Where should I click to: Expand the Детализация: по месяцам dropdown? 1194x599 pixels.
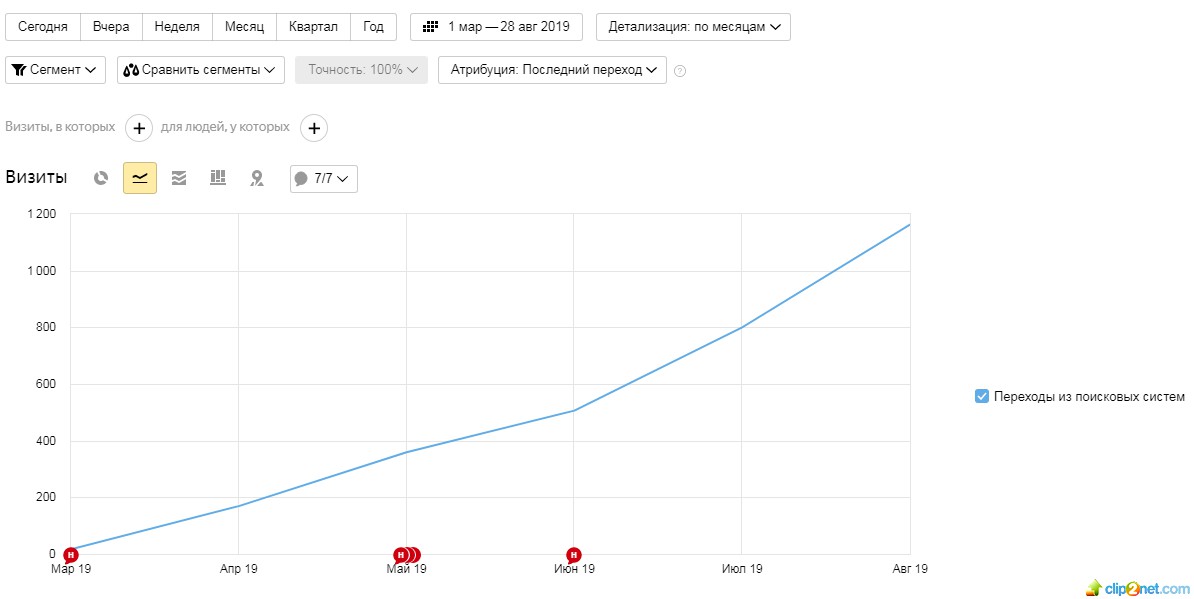click(x=693, y=27)
